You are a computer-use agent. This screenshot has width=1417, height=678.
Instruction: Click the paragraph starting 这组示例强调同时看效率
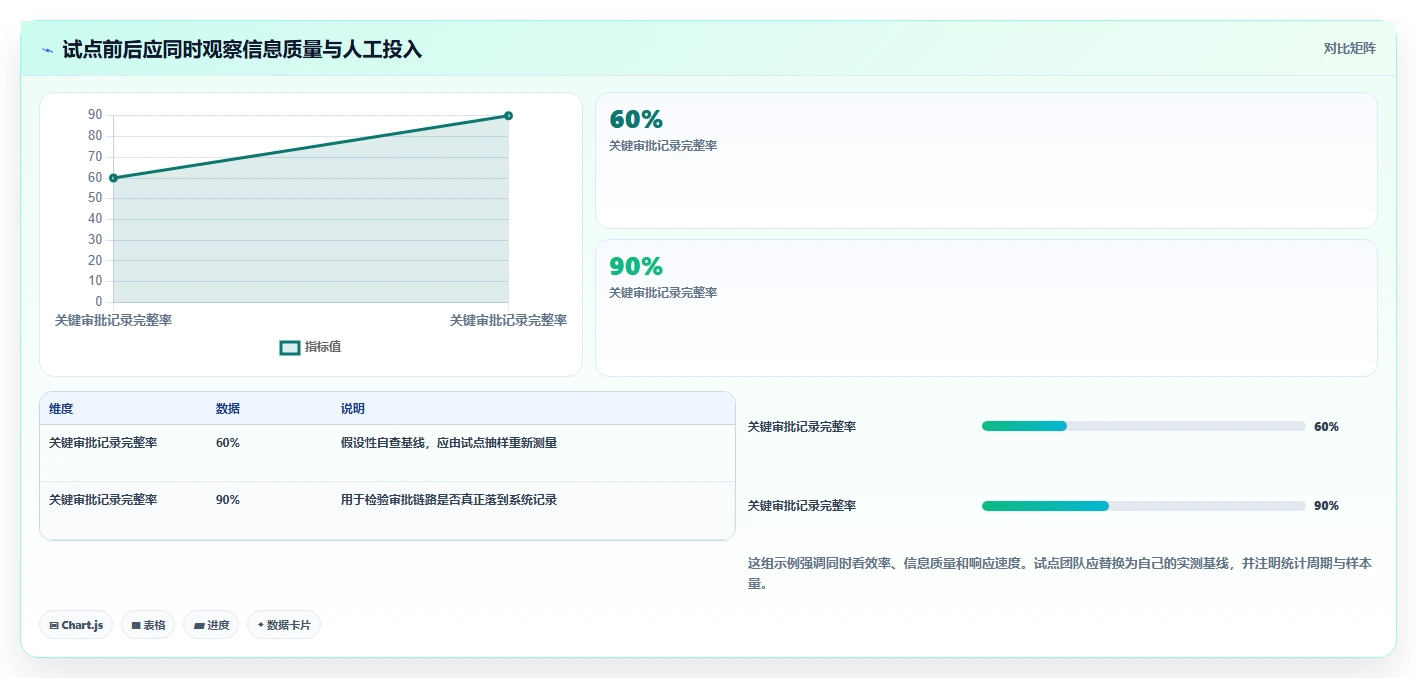pyautogui.click(x=1060, y=573)
